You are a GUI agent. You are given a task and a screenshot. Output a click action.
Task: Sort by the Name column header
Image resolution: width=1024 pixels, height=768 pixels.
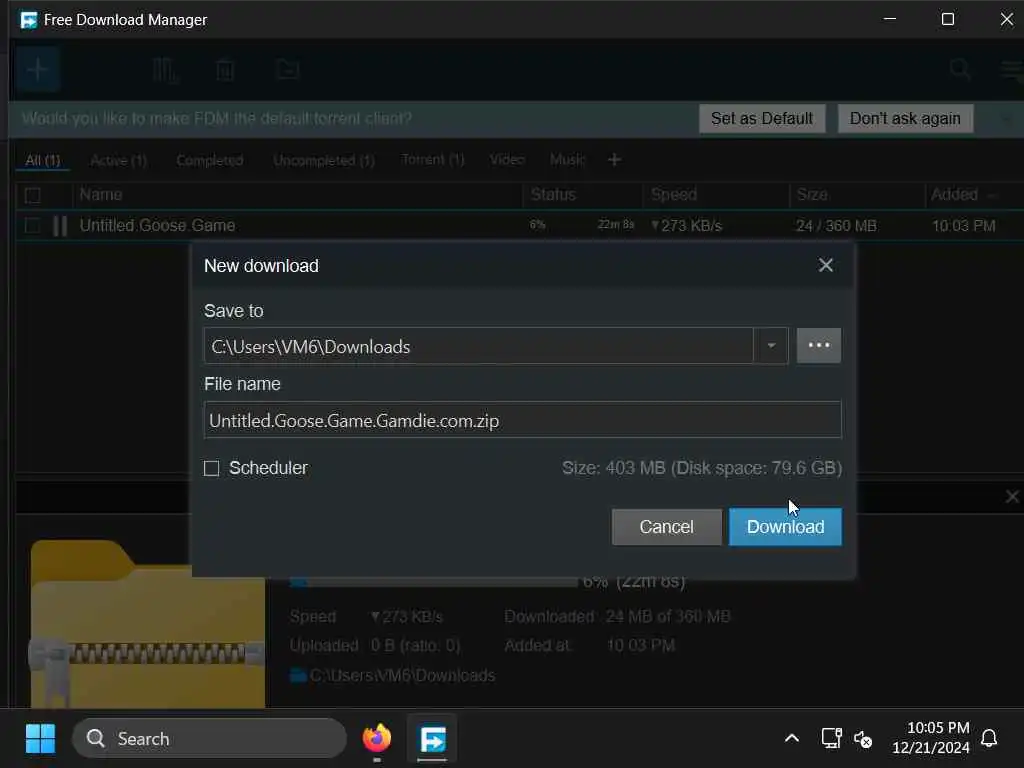(101, 195)
